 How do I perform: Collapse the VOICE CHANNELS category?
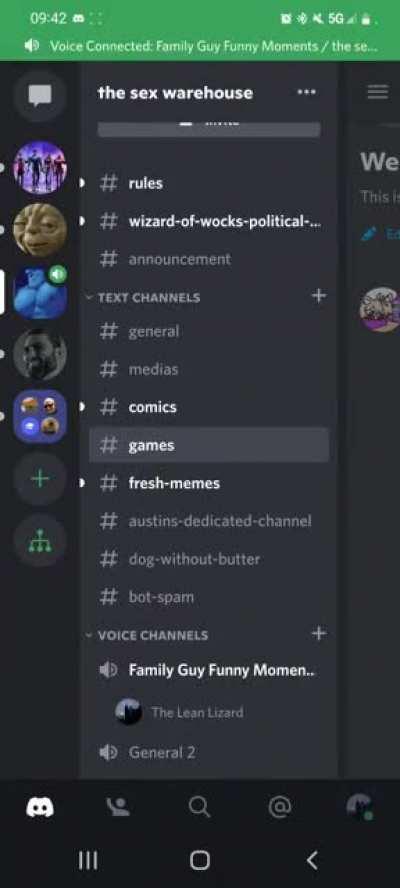[147, 635]
